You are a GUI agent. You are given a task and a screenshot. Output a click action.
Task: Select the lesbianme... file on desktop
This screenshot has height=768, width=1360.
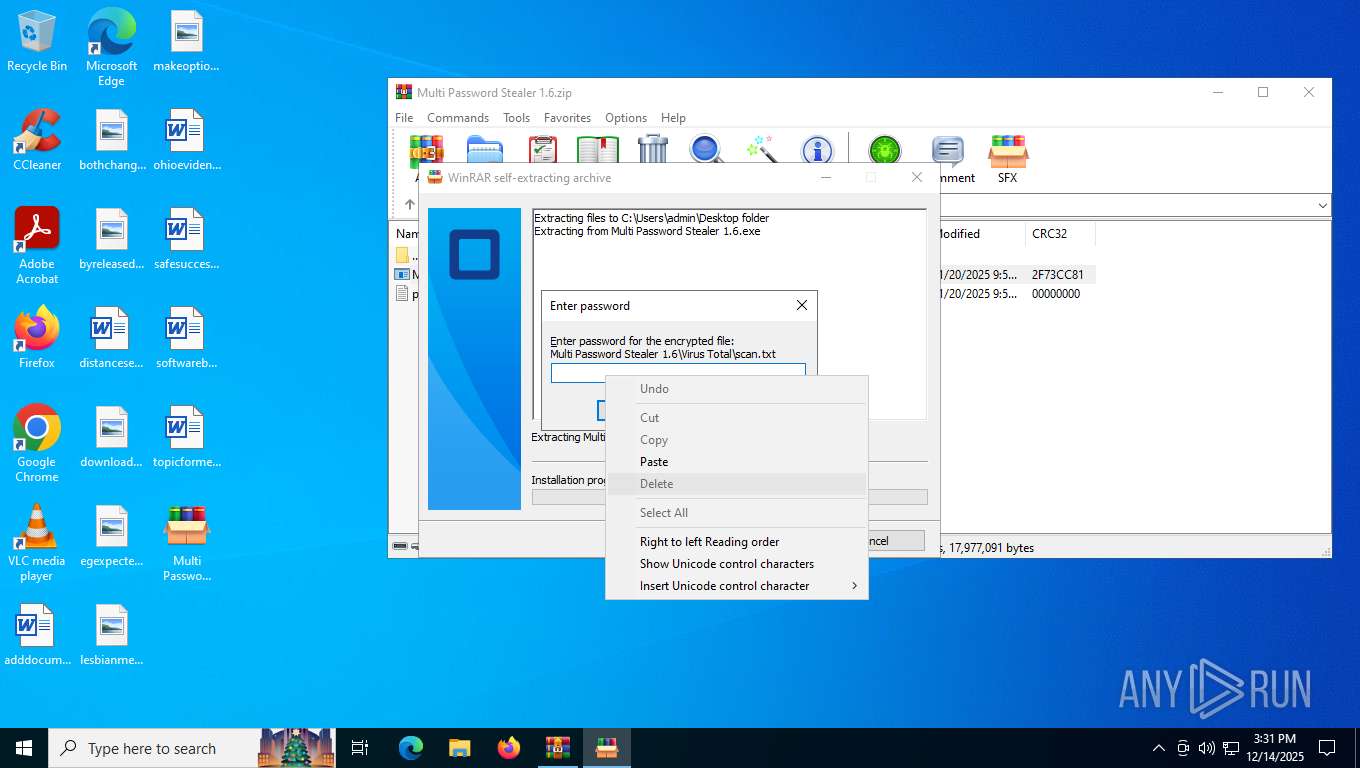point(111,636)
